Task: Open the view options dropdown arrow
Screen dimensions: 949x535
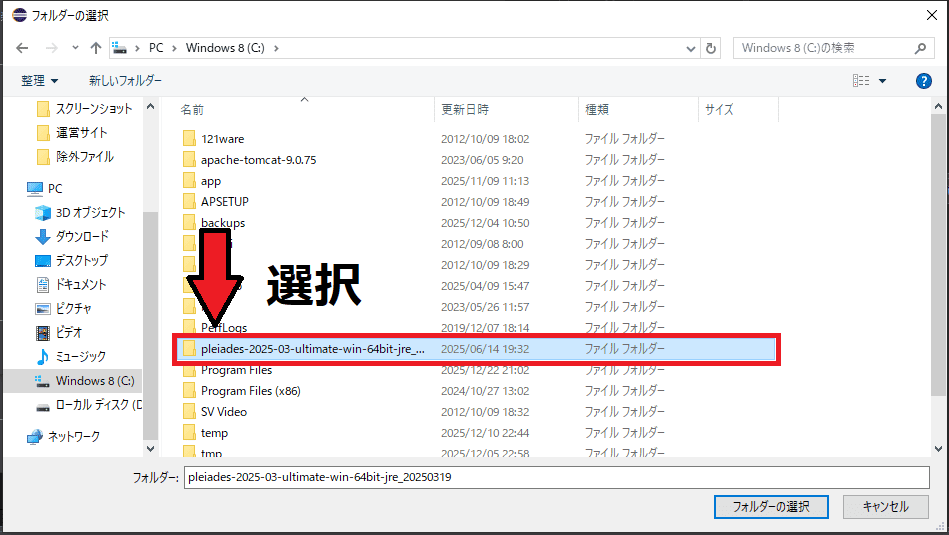Action: (882, 80)
